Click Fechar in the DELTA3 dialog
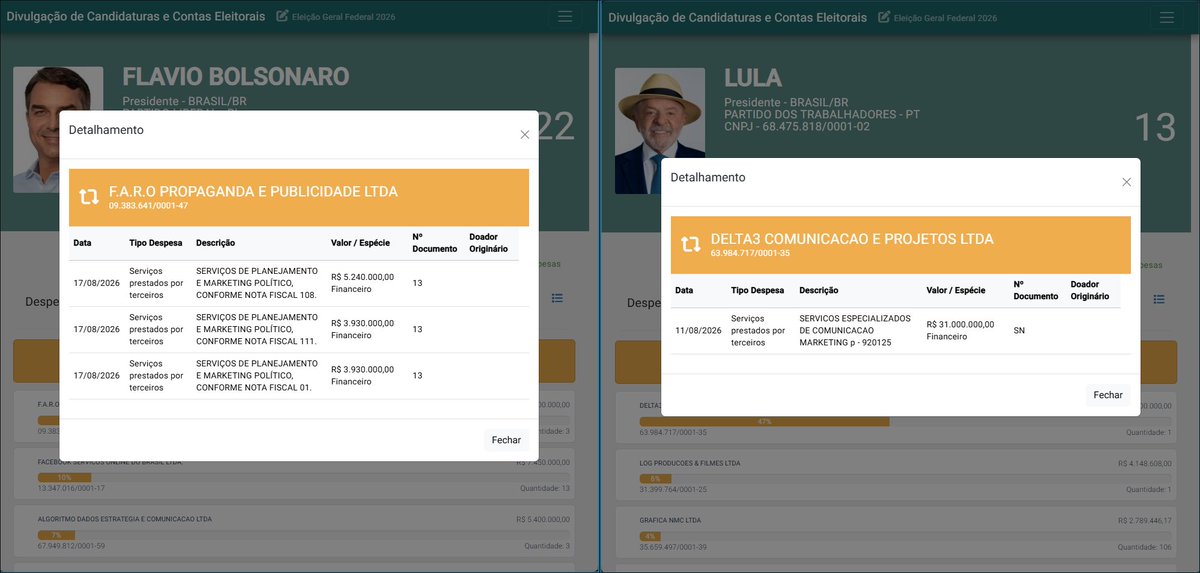 click(1108, 395)
